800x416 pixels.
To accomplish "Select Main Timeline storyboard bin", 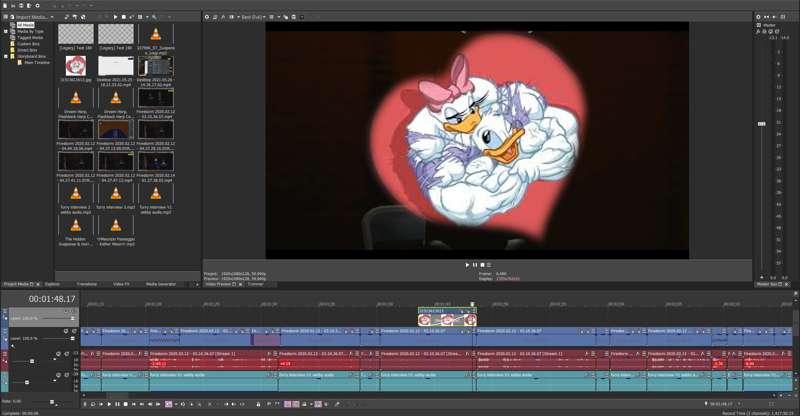I will click(x=37, y=62).
